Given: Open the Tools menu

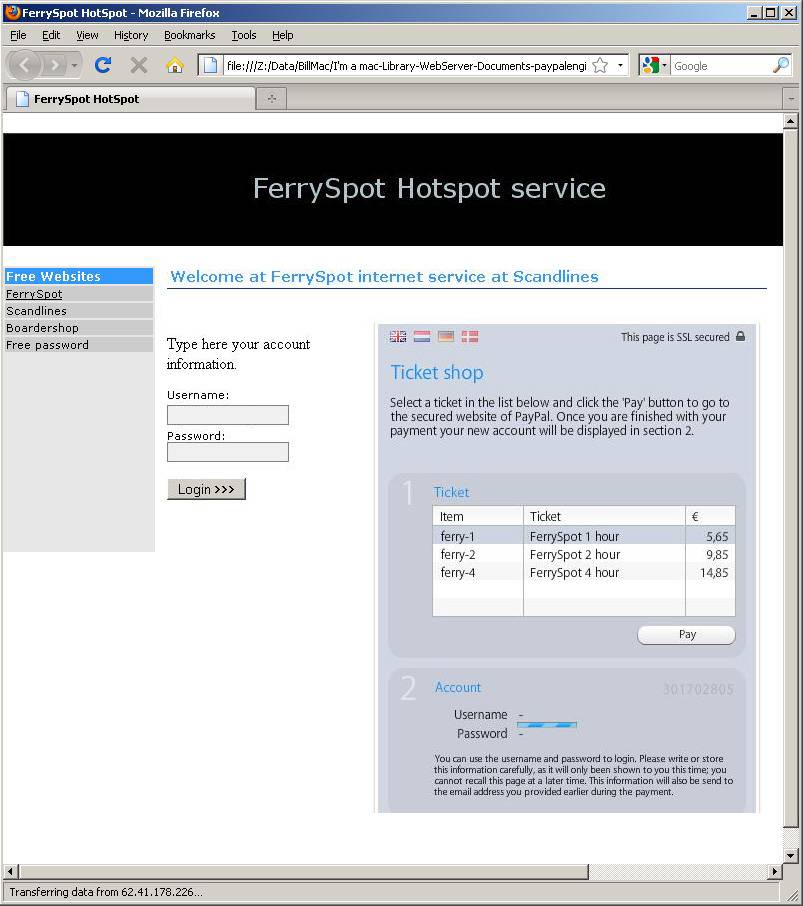Looking at the screenshot, I should (x=244, y=35).
